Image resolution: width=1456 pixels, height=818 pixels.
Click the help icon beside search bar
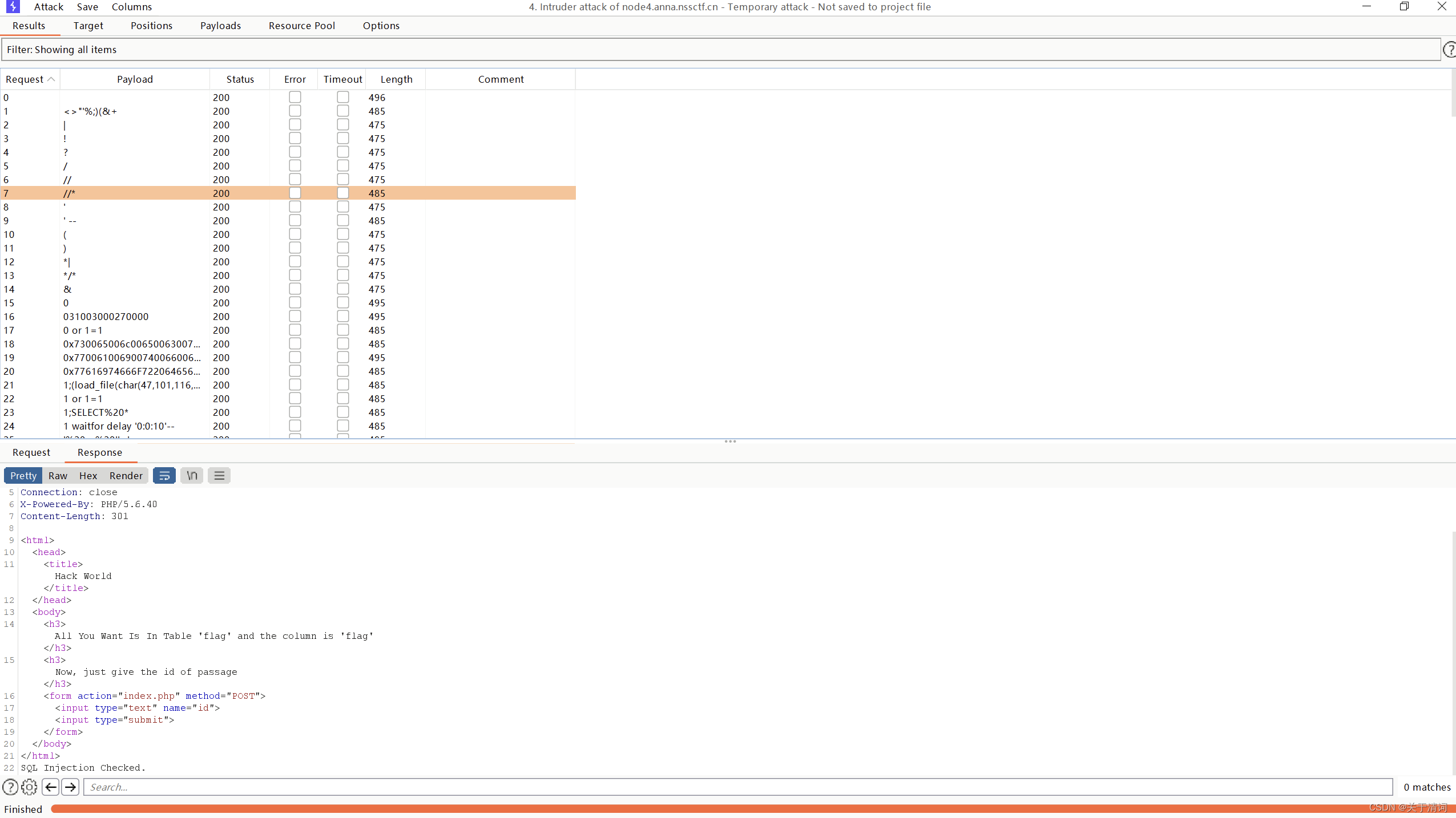[x=10, y=787]
